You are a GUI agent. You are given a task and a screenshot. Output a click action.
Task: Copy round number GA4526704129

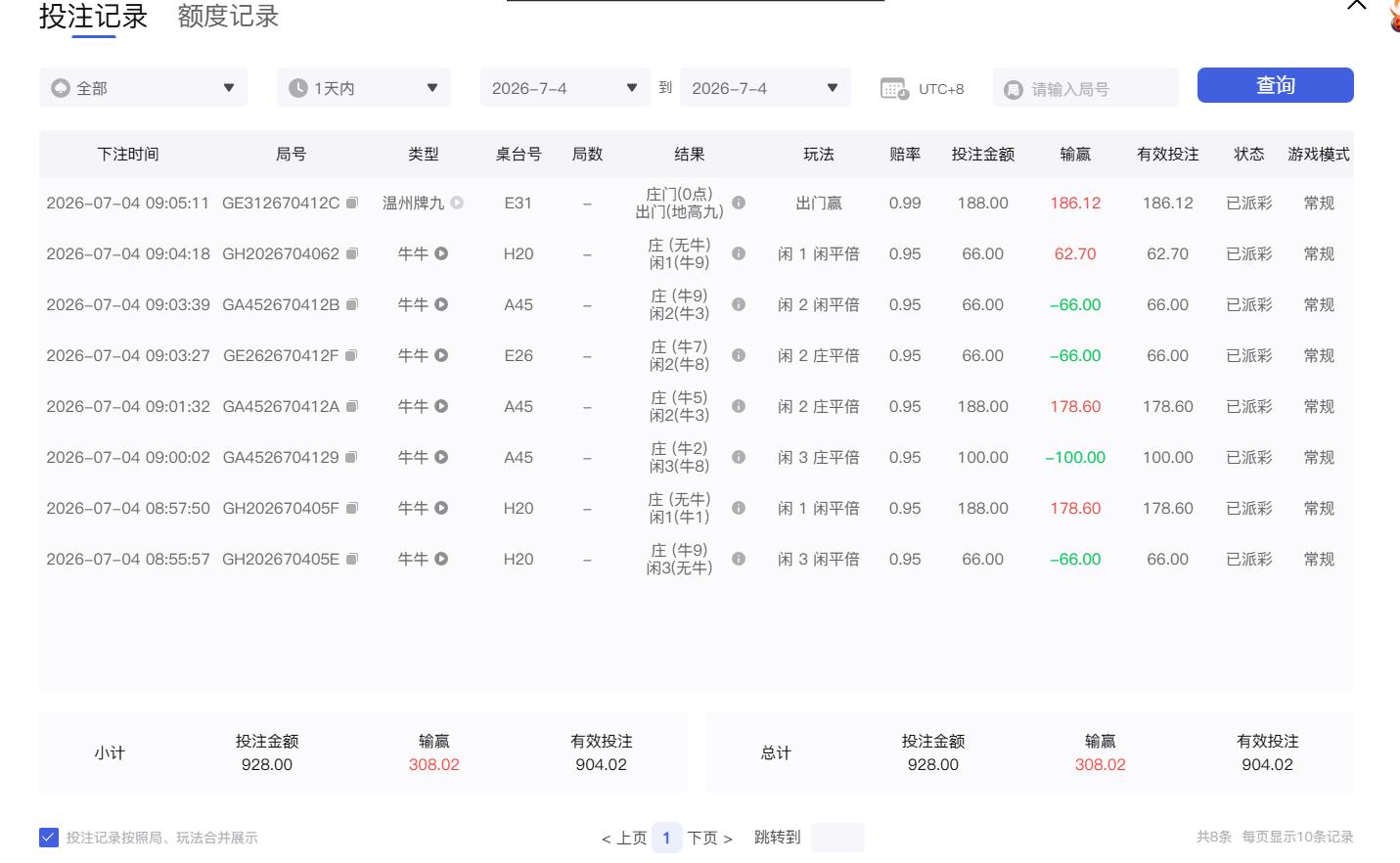pyautogui.click(x=351, y=457)
